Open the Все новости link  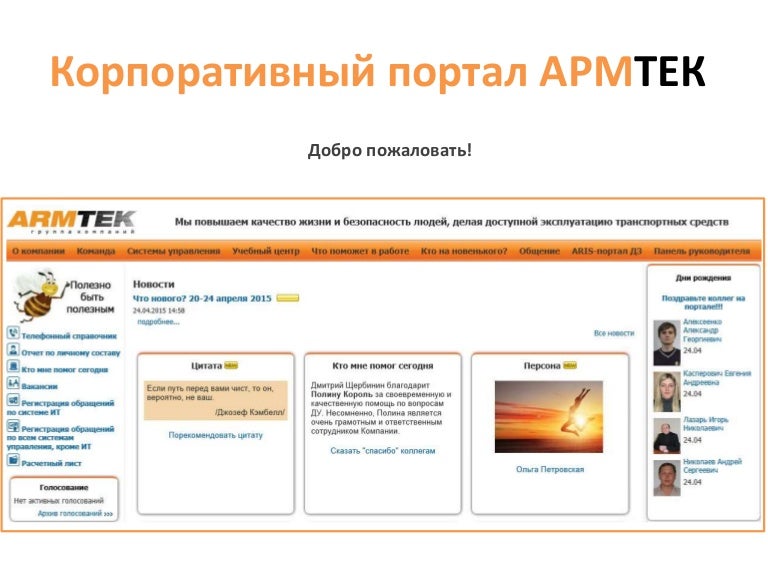coord(613,333)
